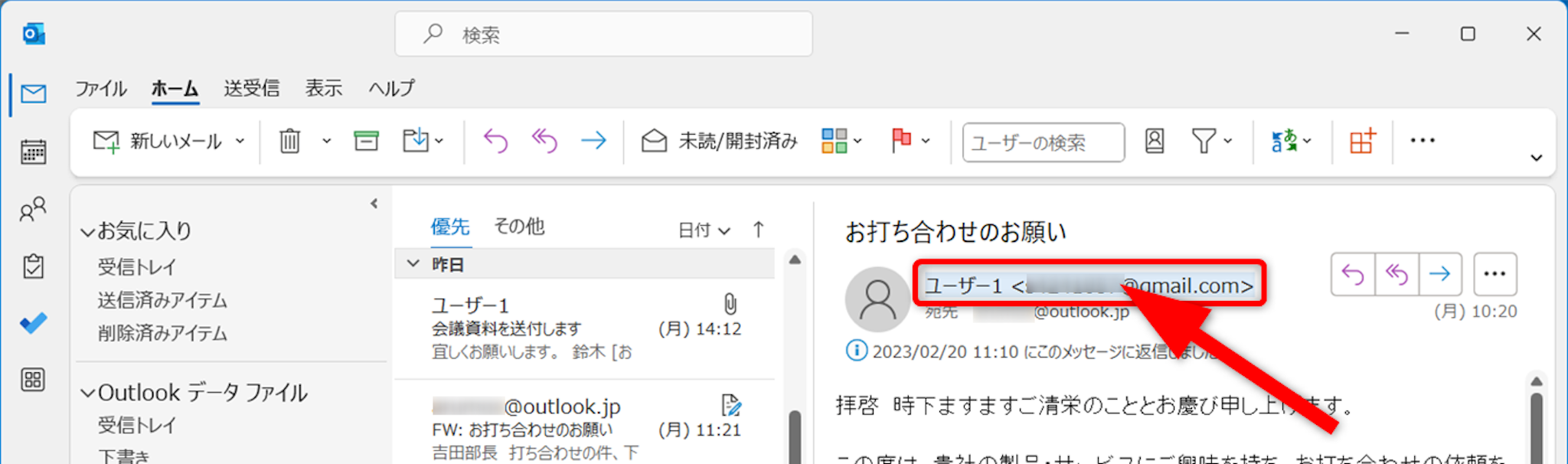The image size is (1568, 464).
Task: Toggle Unread/Read status of message
Action: pos(720,141)
